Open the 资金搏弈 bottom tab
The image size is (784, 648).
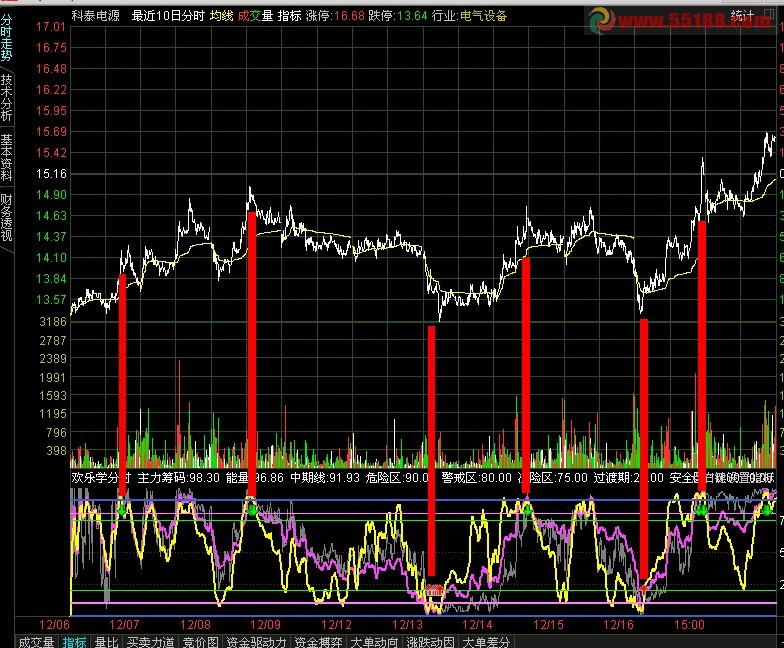(x=318, y=642)
